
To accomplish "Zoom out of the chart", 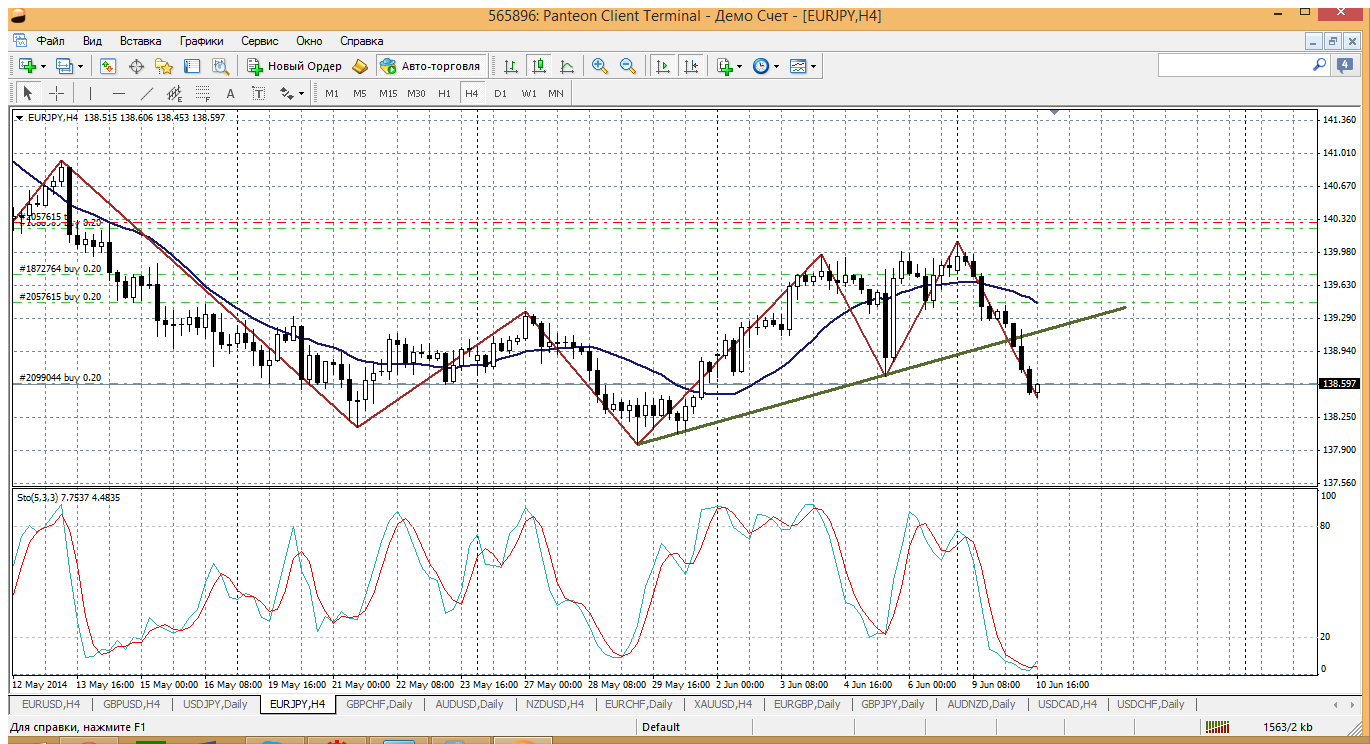I will pyautogui.click(x=628, y=66).
